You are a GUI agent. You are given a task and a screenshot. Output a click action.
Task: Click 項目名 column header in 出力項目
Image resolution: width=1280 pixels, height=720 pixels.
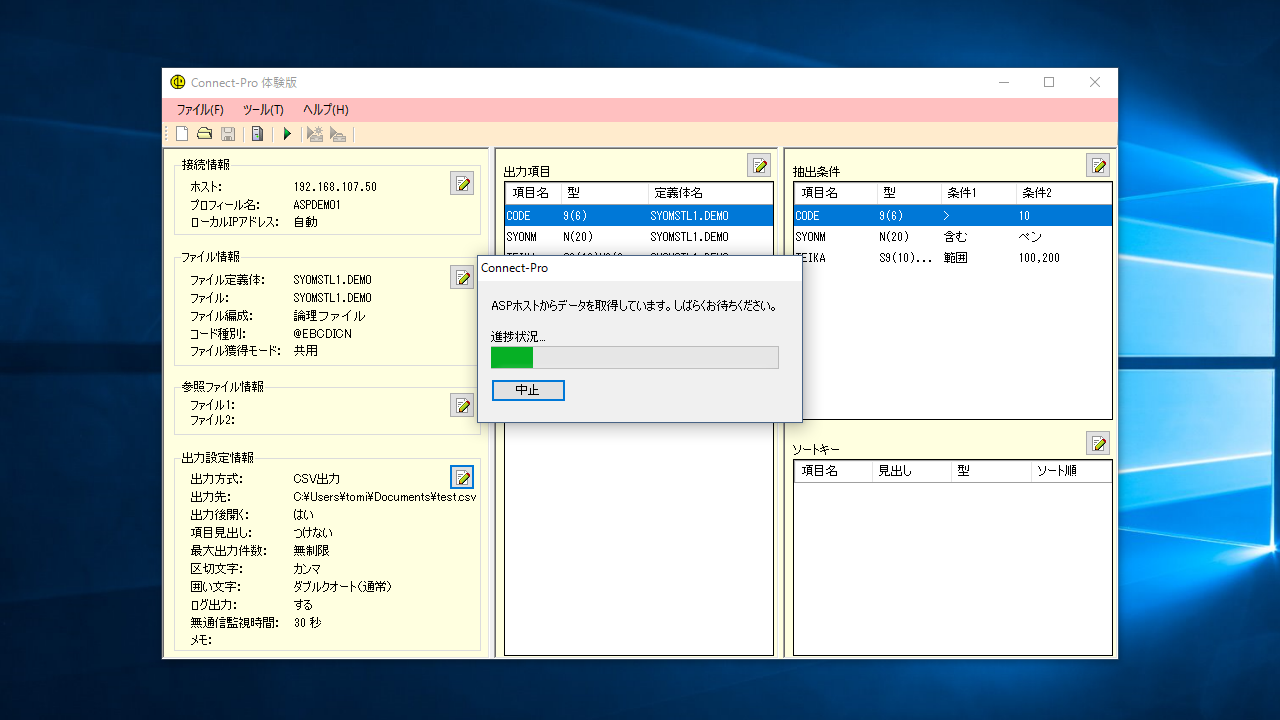tap(532, 193)
